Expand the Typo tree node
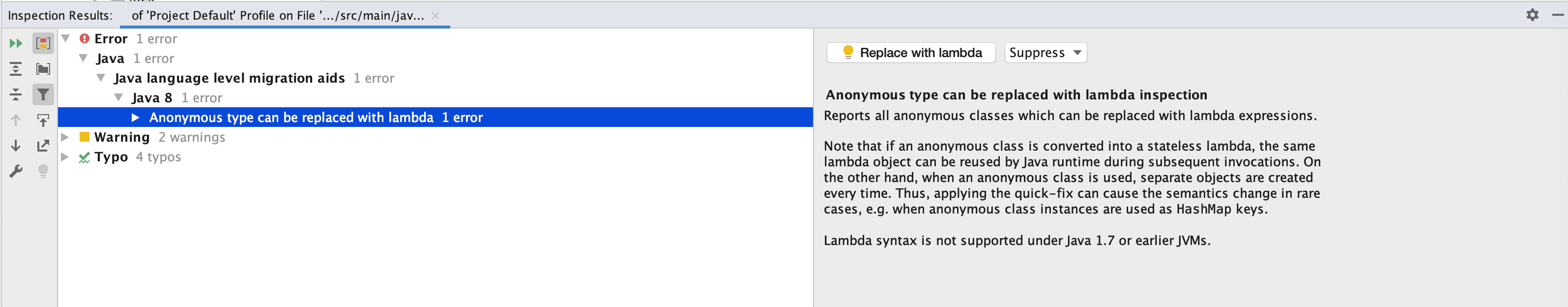Image resolution: width=1568 pixels, height=307 pixels. (64, 156)
